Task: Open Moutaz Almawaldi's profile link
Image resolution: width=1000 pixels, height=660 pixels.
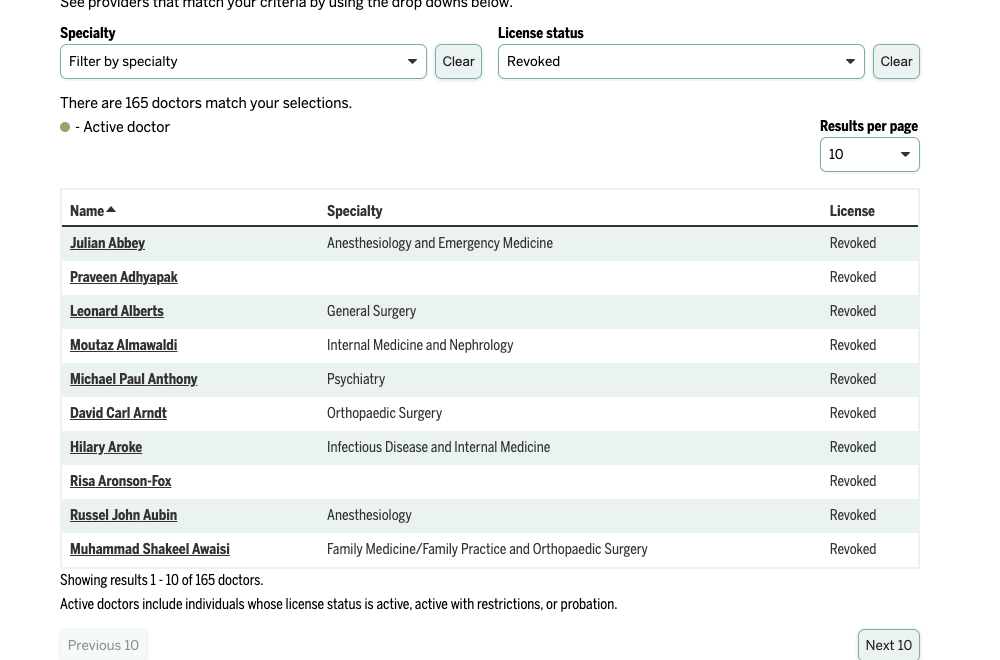Action: pos(124,345)
